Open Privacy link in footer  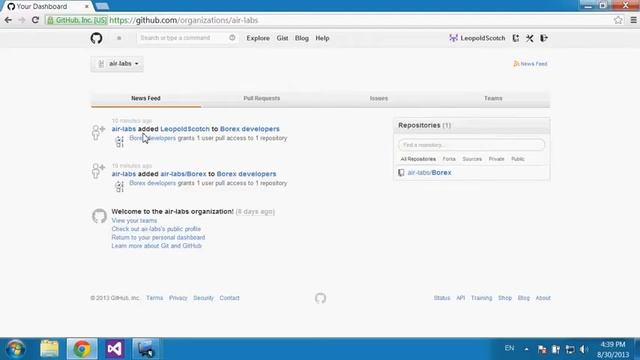tap(178, 298)
